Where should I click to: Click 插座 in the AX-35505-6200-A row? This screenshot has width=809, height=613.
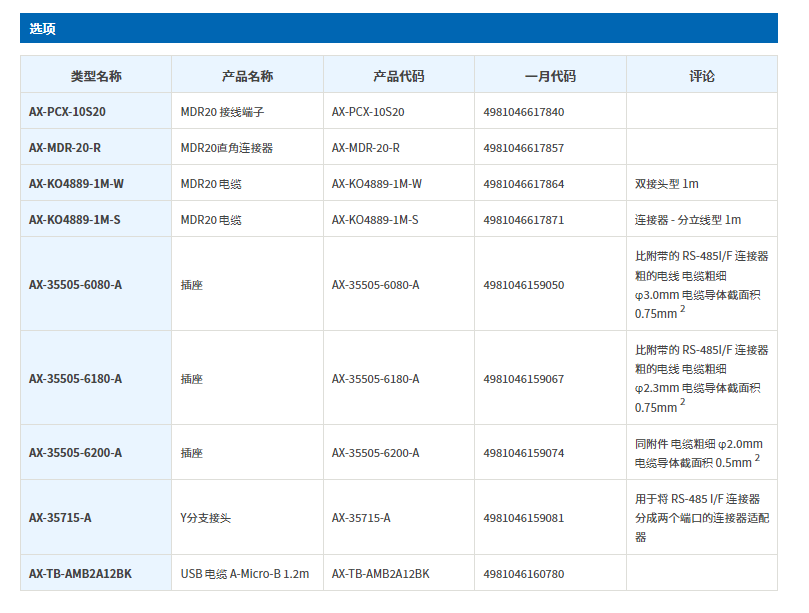click(191, 453)
